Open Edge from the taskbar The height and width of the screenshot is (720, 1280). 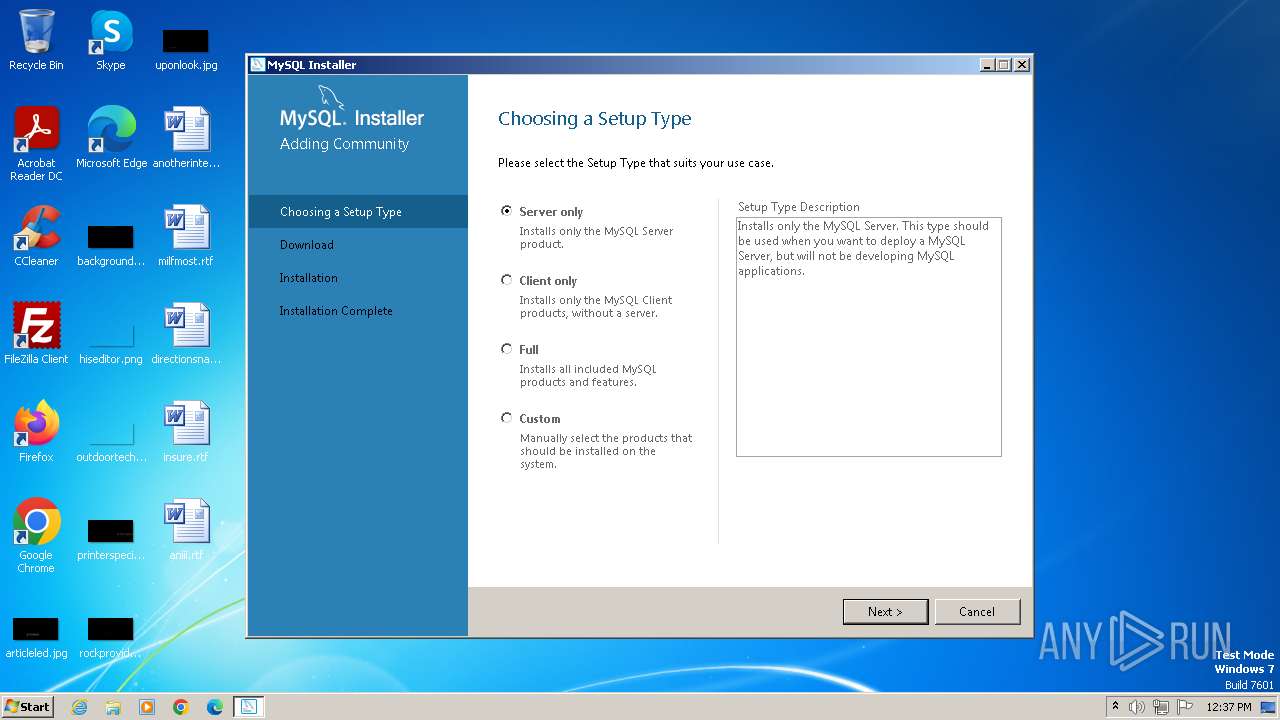coord(215,707)
